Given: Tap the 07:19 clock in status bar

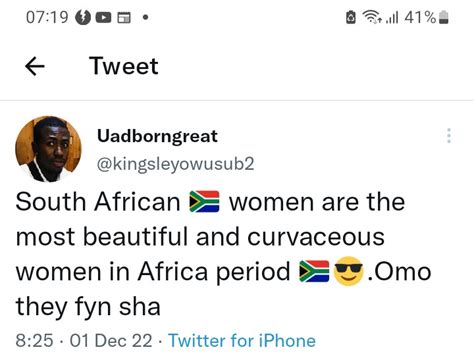Looking at the screenshot, I should pyautogui.click(x=47, y=17).
